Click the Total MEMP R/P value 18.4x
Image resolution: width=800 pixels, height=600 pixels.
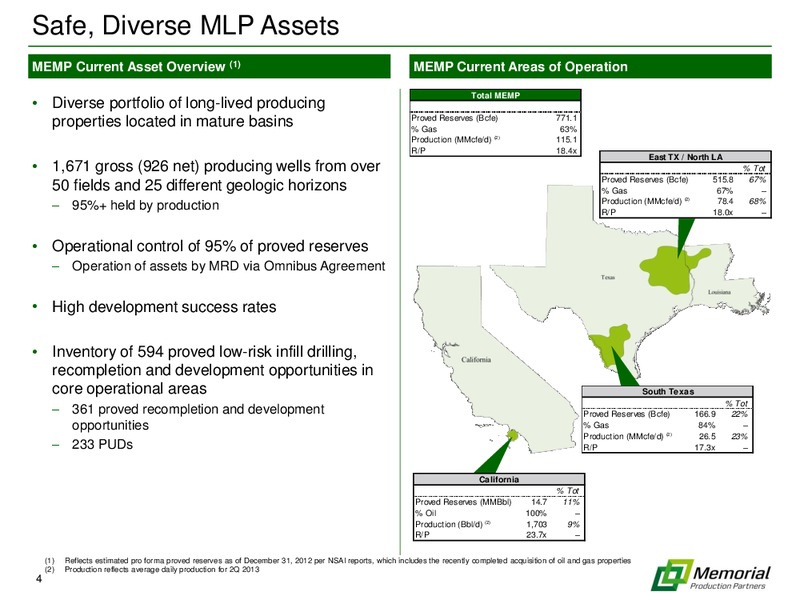coord(566,151)
